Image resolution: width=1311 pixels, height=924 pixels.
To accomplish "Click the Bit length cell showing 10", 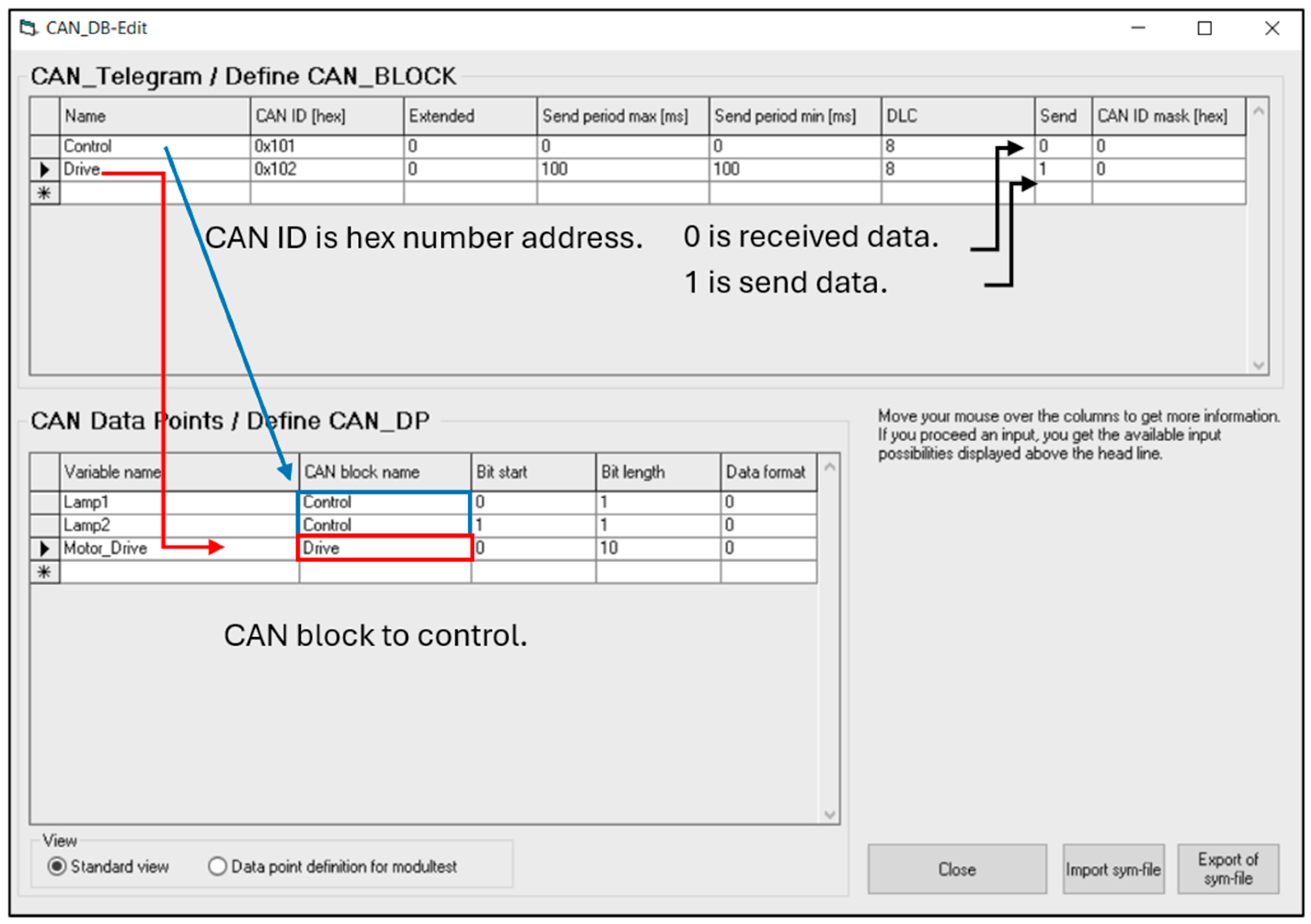I will pyautogui.click(x=657, y=548).
